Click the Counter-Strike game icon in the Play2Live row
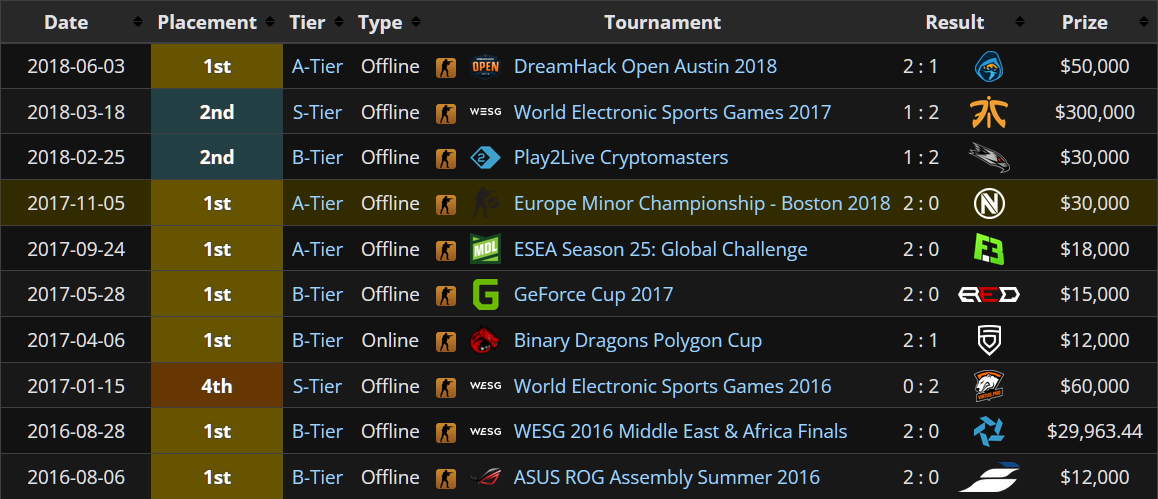This screenshot has height=499, width=1158. pos(445,158)
